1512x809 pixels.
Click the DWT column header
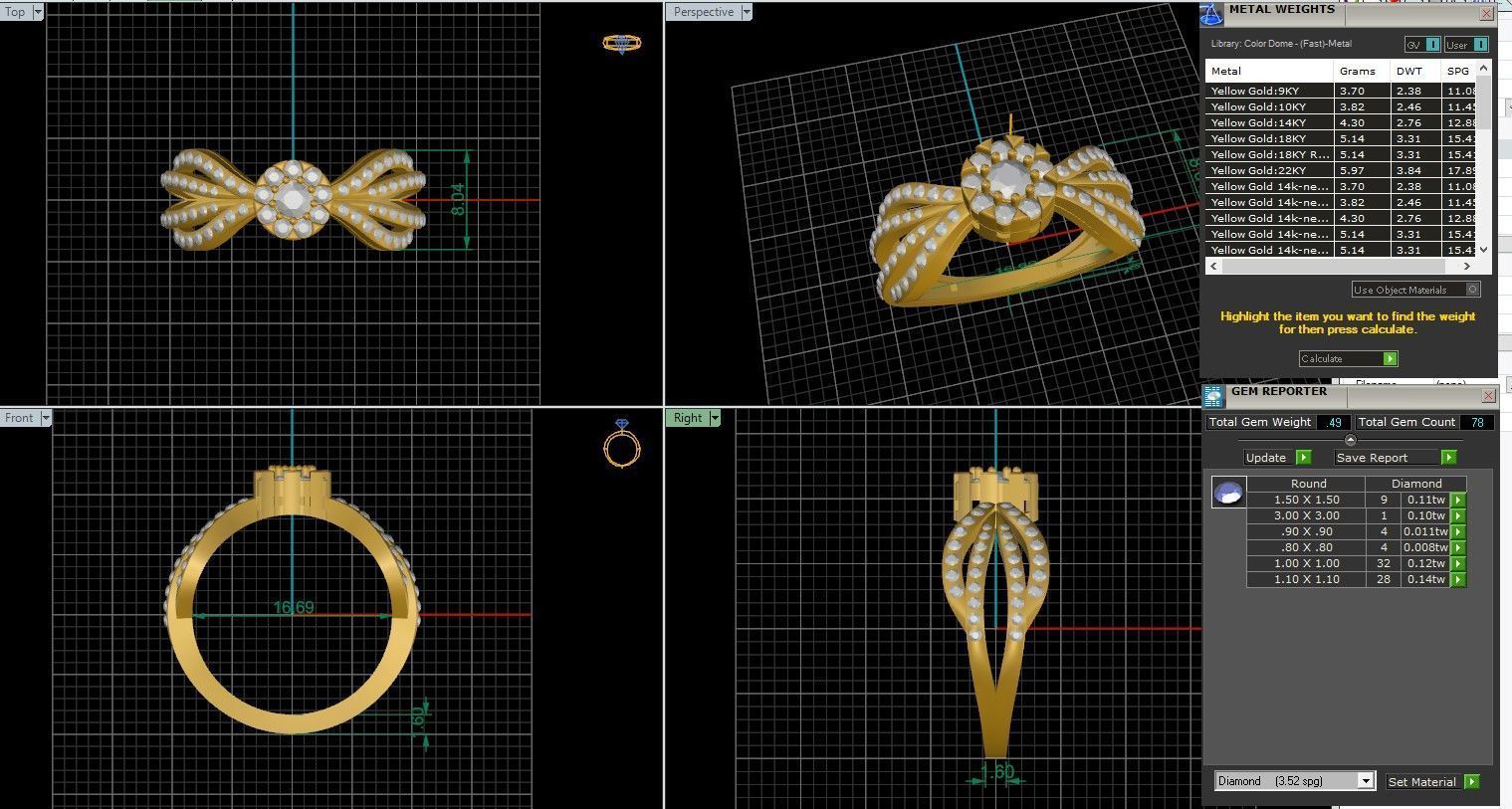1415,72
